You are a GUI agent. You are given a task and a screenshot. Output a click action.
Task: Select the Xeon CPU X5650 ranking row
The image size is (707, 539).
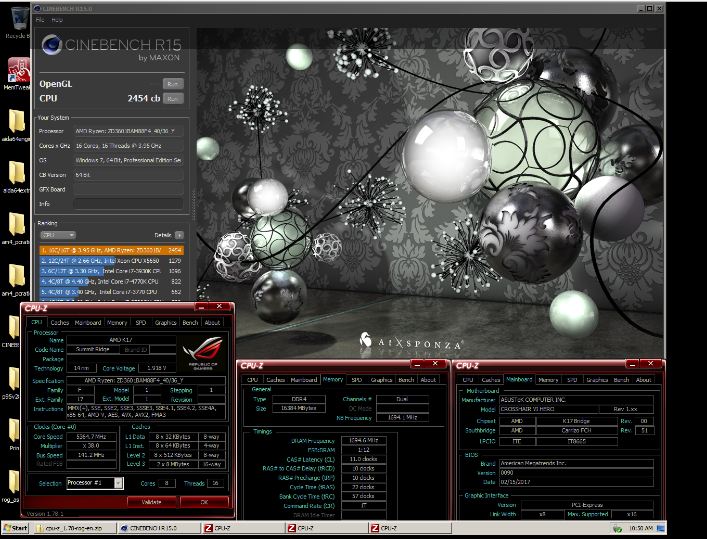click(111, 260)
